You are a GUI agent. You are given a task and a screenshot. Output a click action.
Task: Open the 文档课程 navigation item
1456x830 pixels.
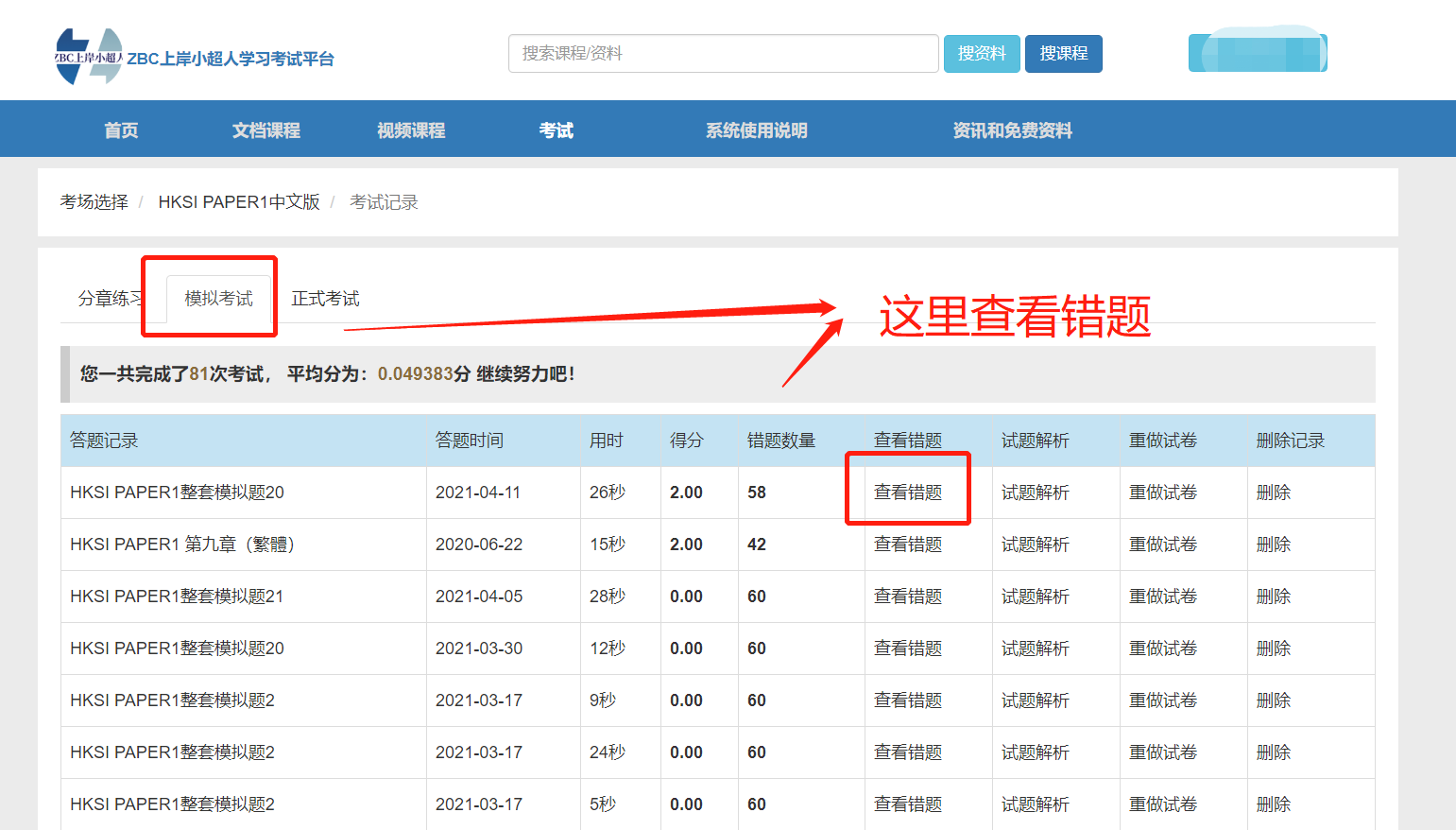pos(266,130)
